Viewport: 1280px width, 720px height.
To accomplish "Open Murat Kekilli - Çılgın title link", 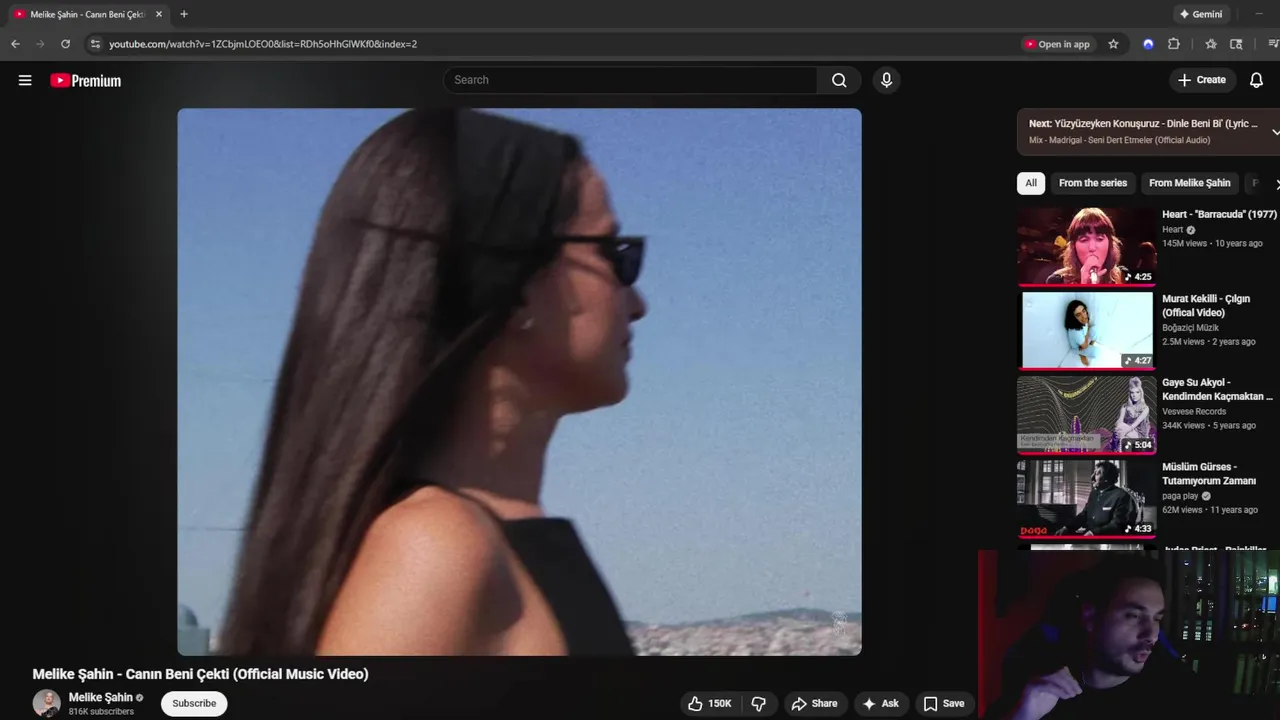I will (x=1206, y=305).
